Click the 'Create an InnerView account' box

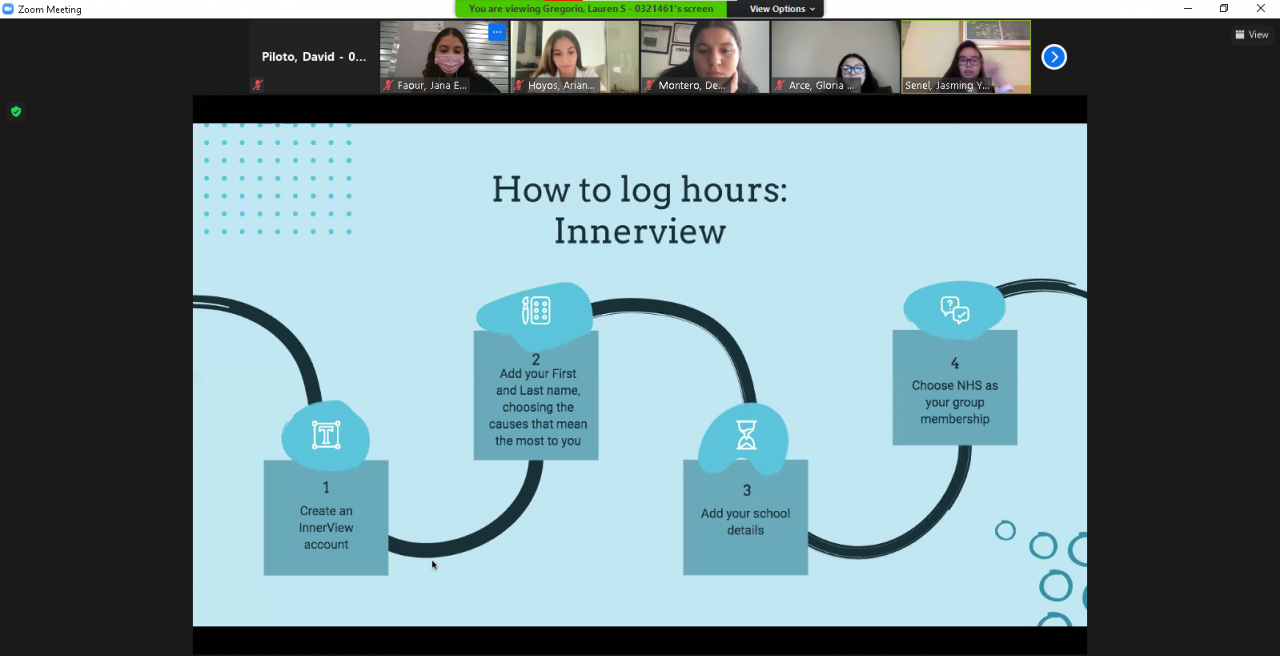326,517
